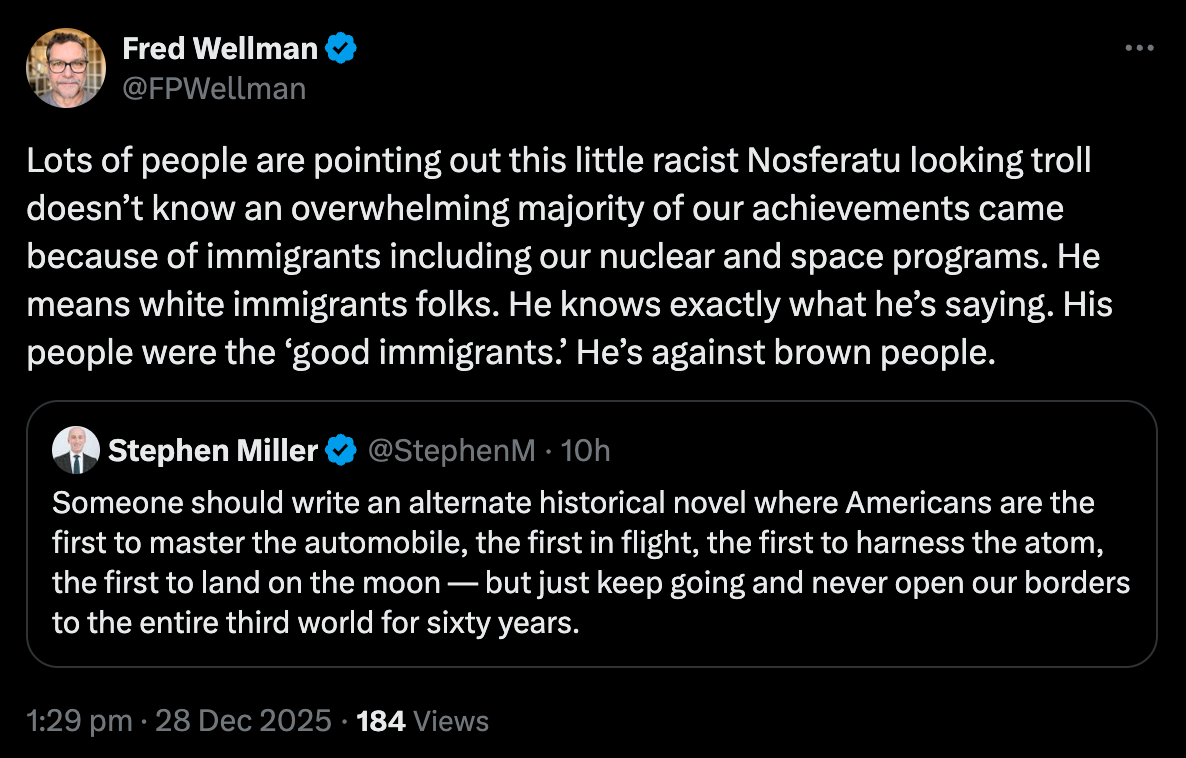The image size is (1186, 758).
Task: Click the quoted line starting "Someone should write"
Action: [573, 501]
